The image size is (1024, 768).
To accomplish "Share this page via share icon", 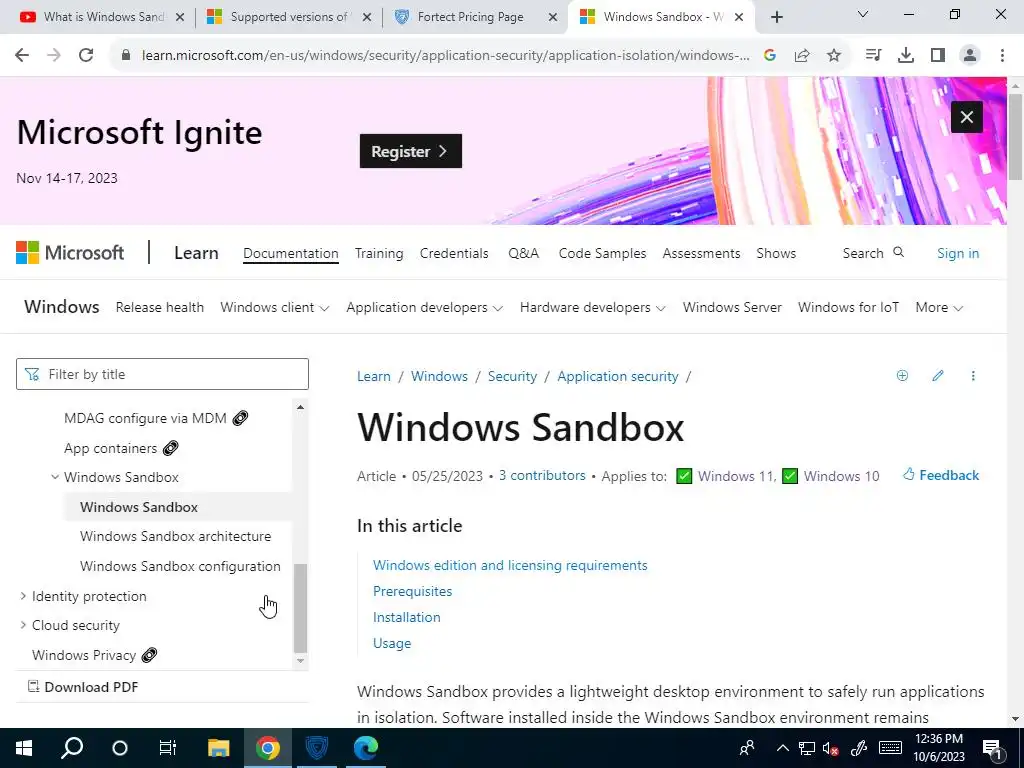I will [x=802, y=56].
